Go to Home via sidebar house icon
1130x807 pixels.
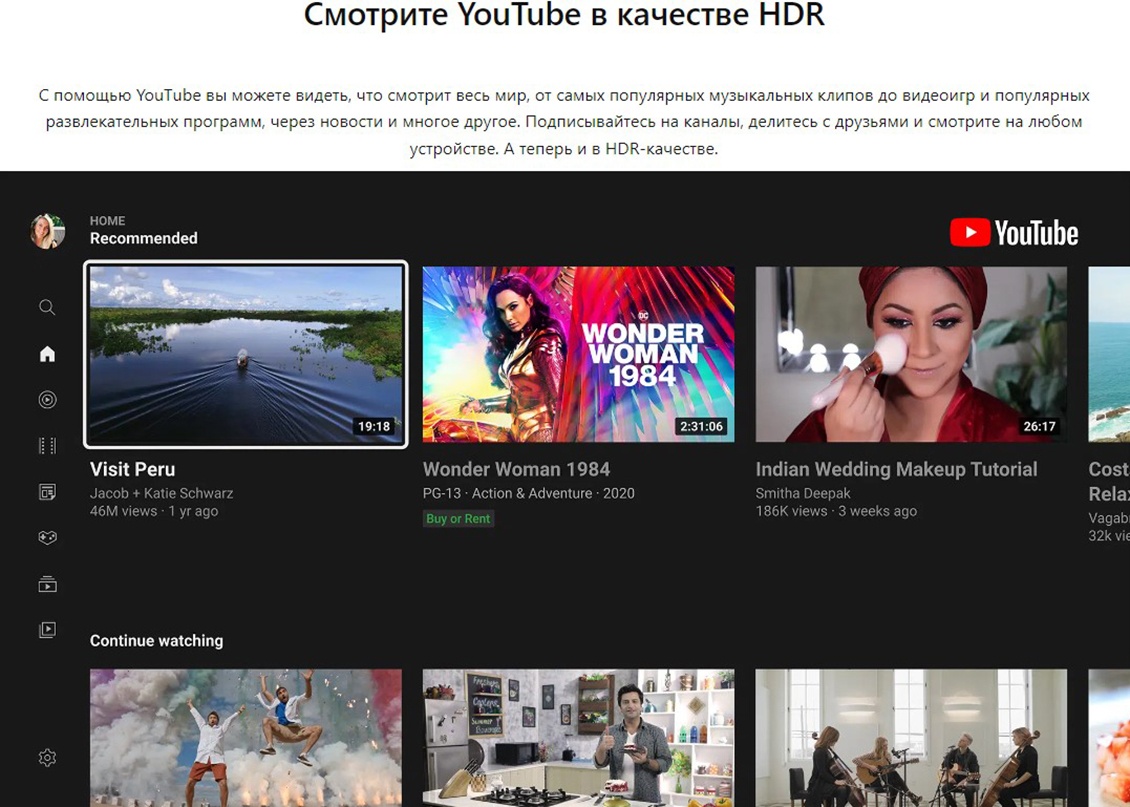pos(47,354)
